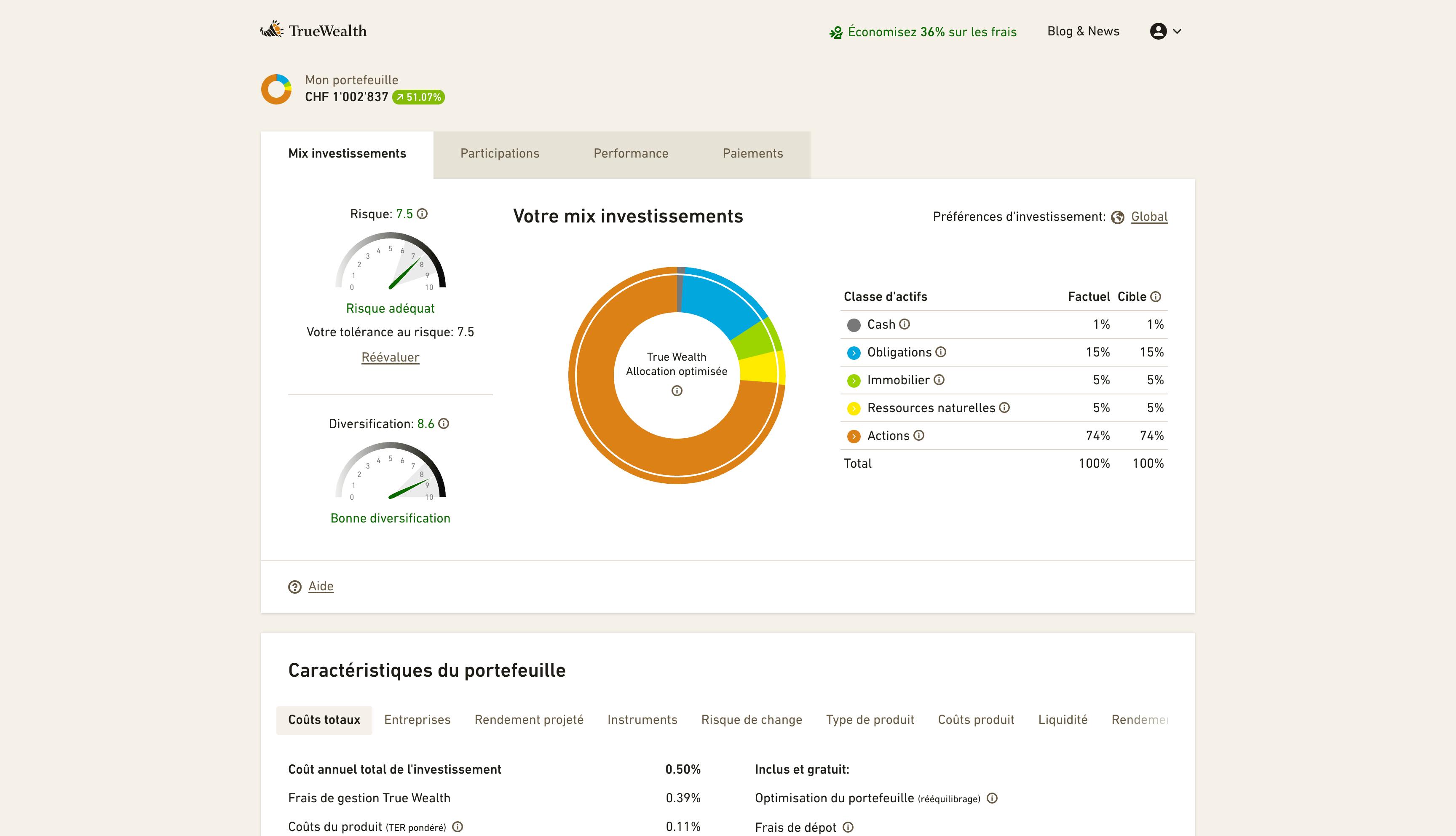Viewport: 1456px width, 836px height.
Task: Show info for Actions
Action: (919, 435)
